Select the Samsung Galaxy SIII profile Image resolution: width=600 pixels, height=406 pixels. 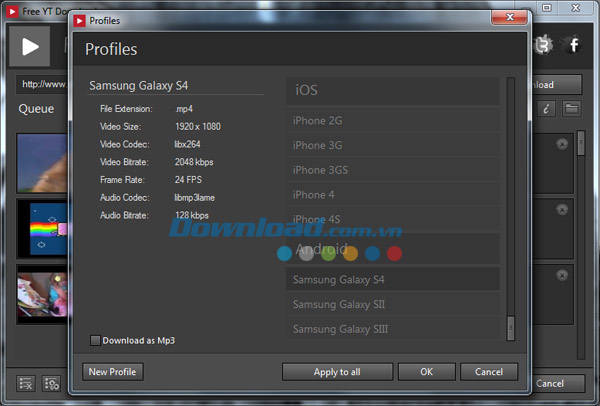pos(393,329)
